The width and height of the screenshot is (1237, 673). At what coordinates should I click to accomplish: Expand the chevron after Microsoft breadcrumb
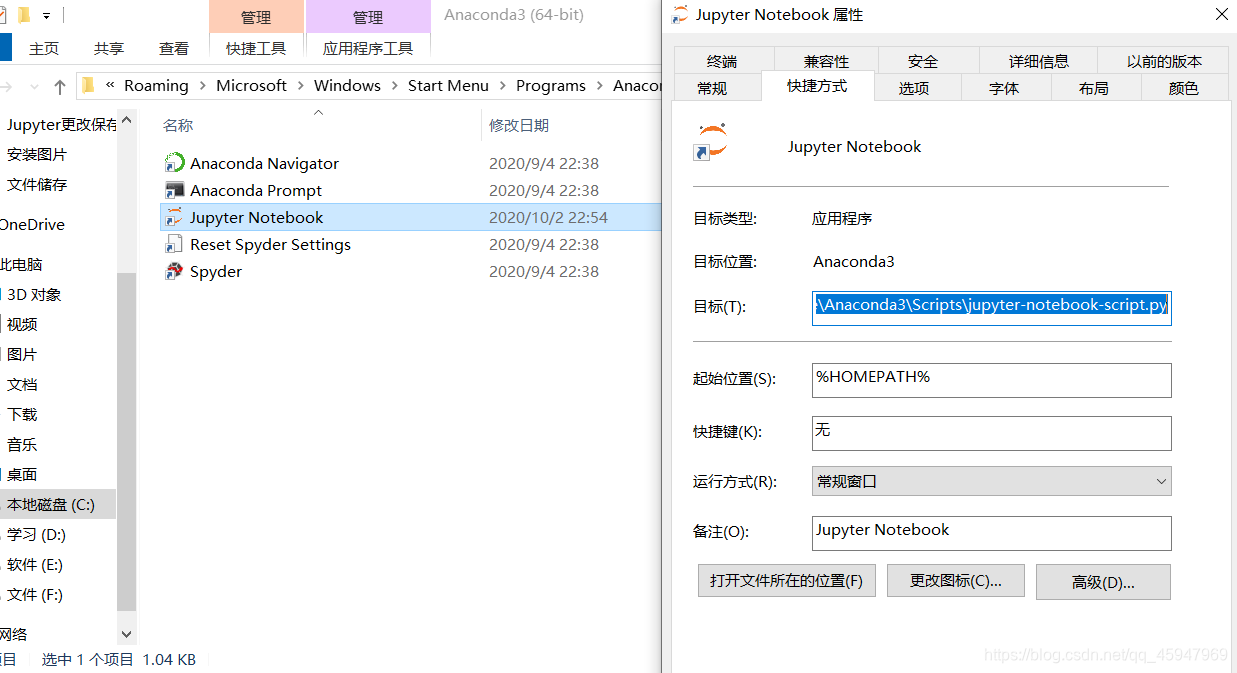(x=300, y=86)
